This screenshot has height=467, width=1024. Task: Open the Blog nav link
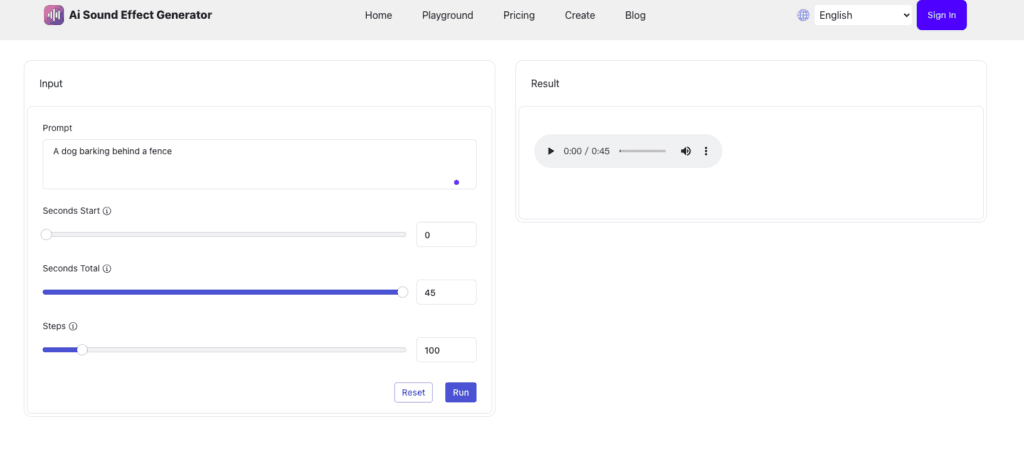tap(635, 15)
